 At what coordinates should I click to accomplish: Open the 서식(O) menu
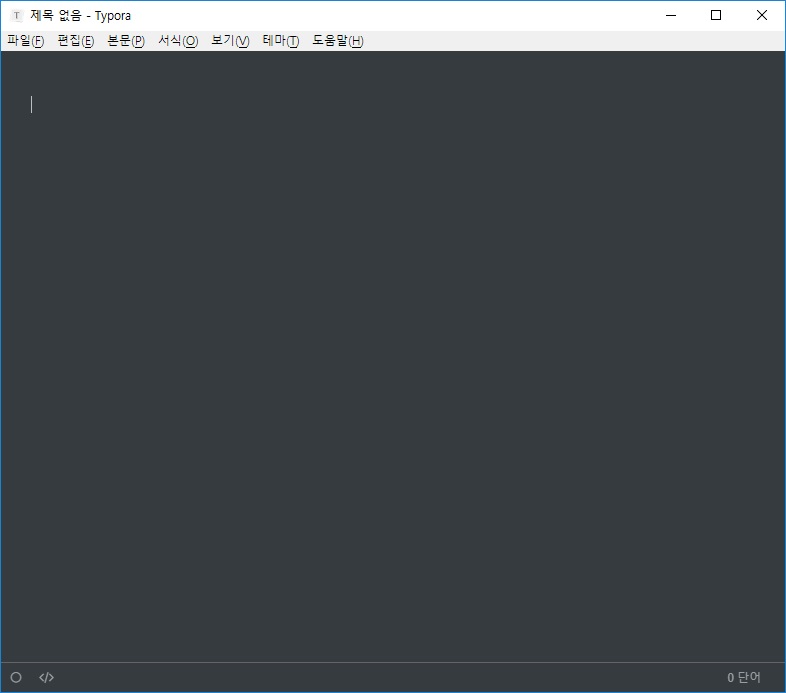tap(178, 41)
